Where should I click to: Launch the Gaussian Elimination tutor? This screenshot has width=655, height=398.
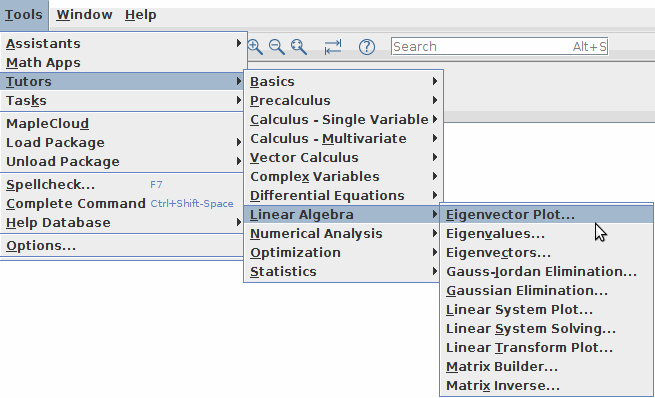pos(547,291)
